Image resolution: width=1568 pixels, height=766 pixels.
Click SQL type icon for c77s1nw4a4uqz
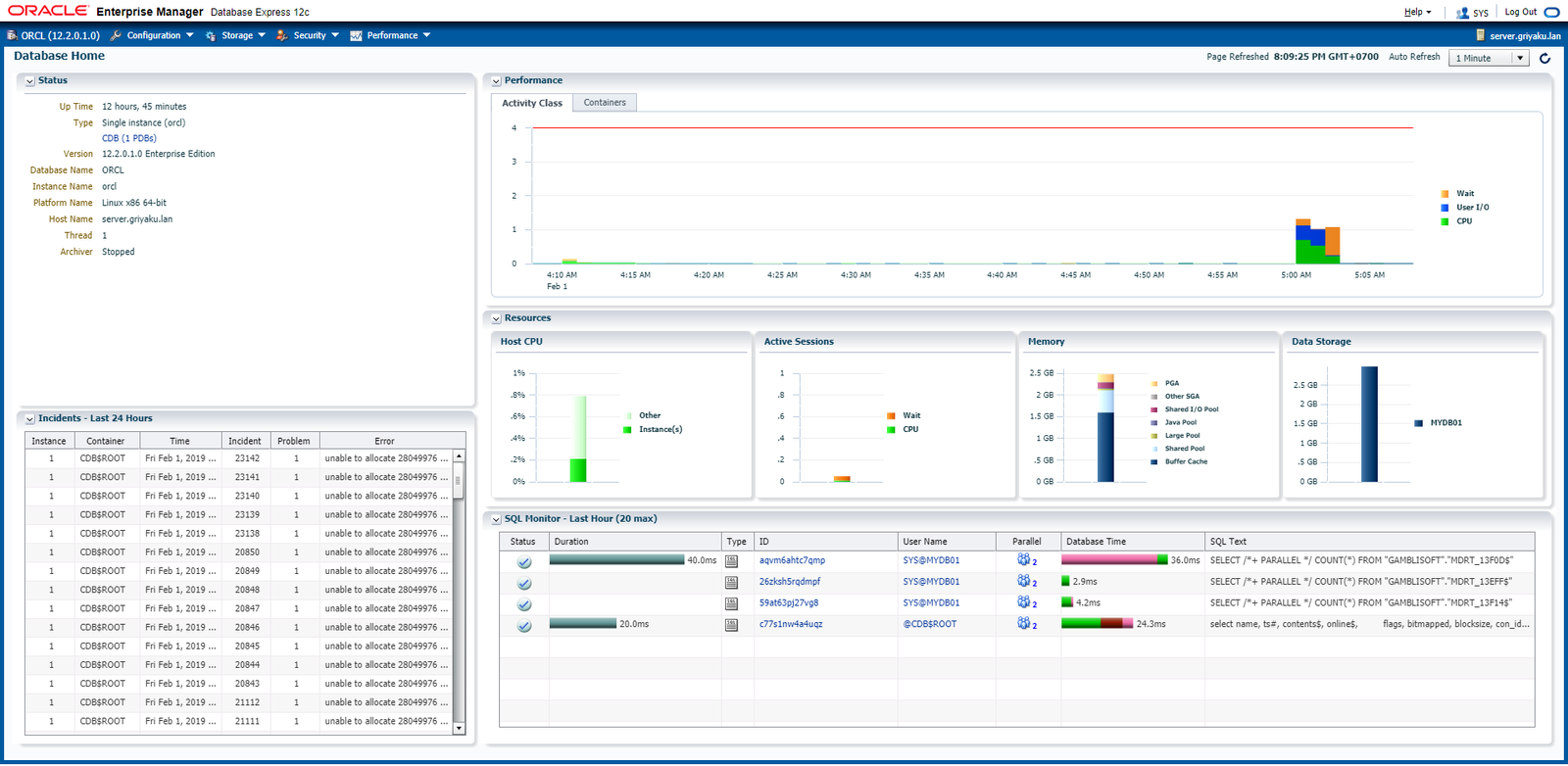[x=731, y=625]
